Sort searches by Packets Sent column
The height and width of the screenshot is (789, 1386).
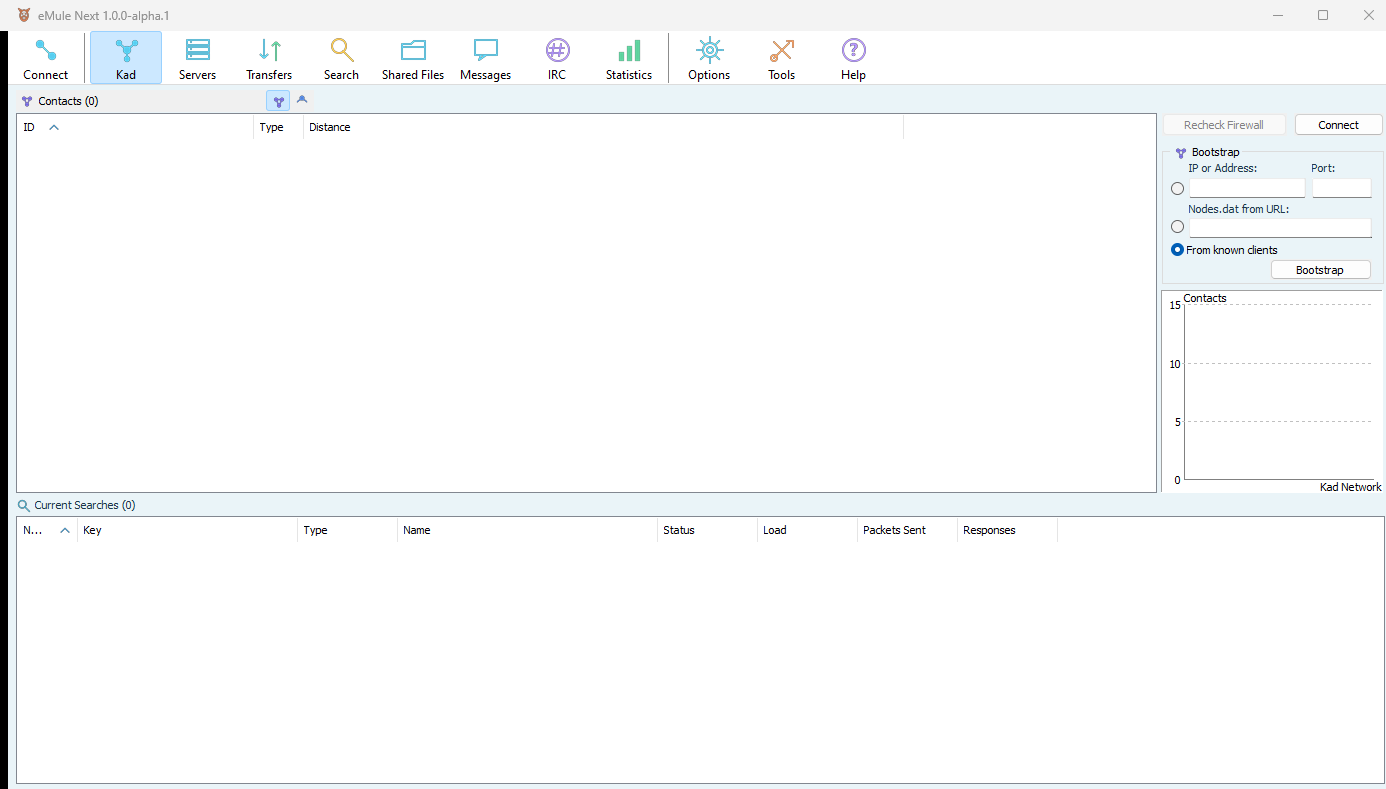(907, 530)
